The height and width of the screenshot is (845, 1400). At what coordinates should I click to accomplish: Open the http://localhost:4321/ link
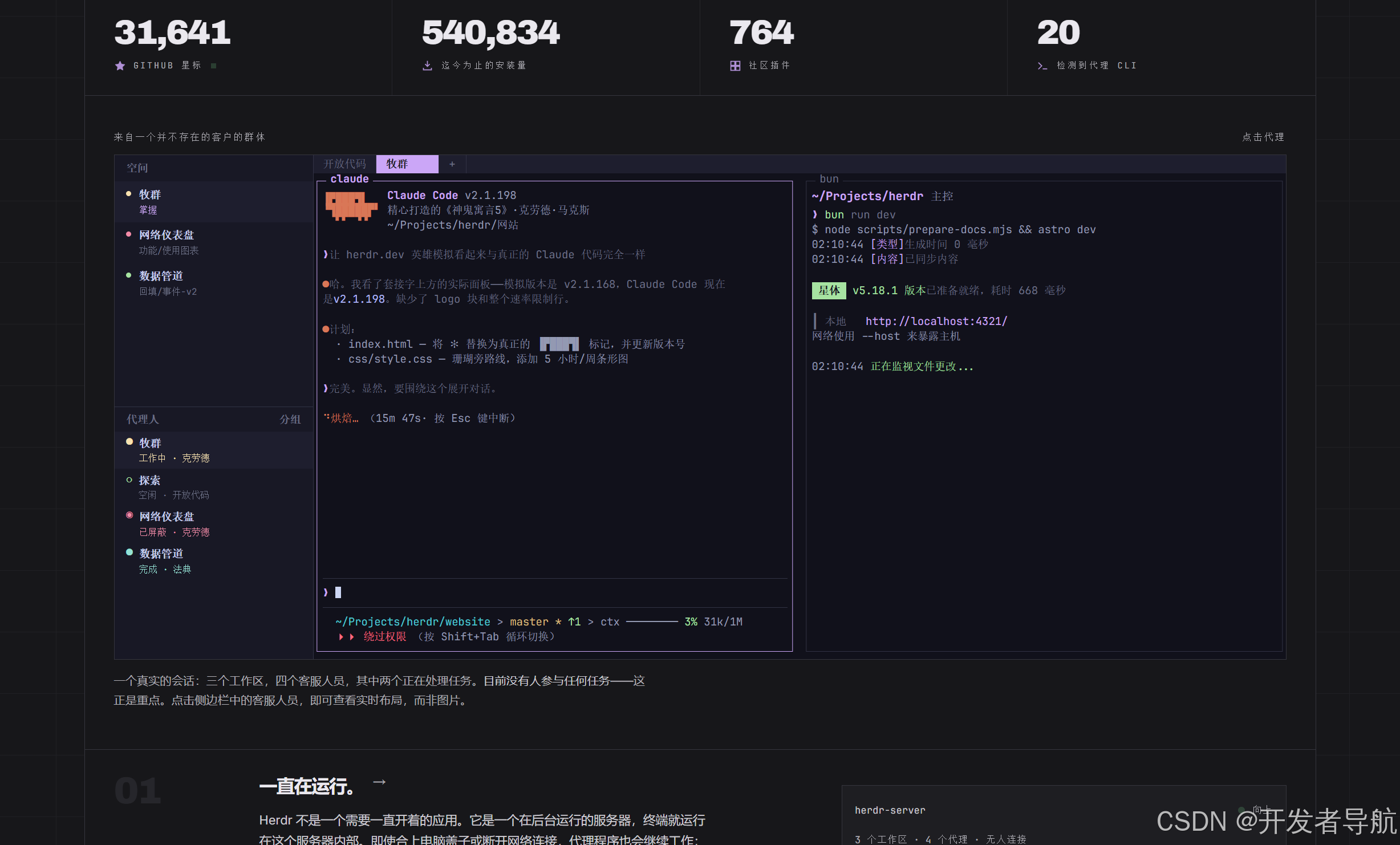coord(936,321)
